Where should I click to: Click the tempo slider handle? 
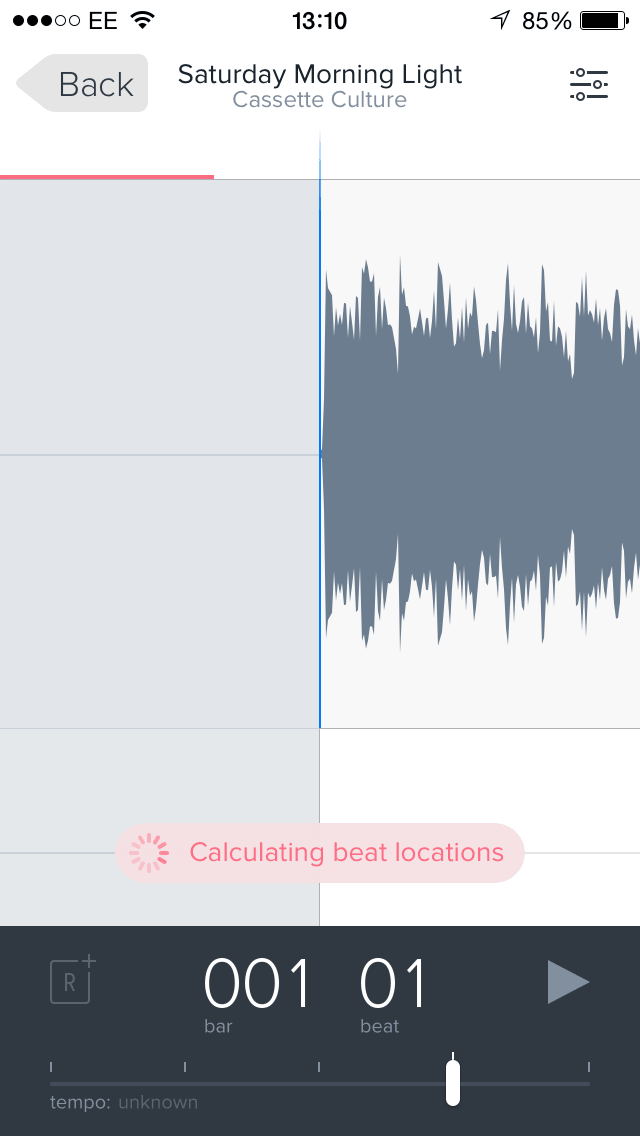[x=453, y=1082]
